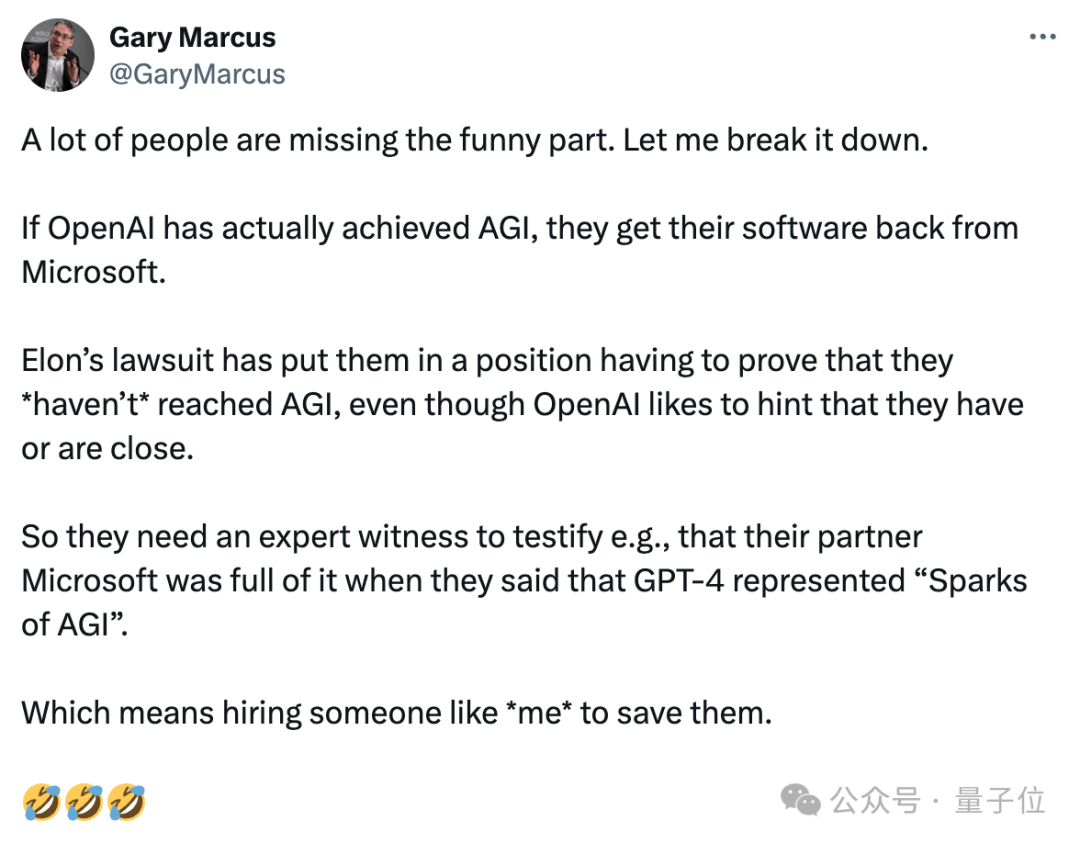Click the first laughing emoji
This screenshot has width=1080, height=843.
coord(39,801)
